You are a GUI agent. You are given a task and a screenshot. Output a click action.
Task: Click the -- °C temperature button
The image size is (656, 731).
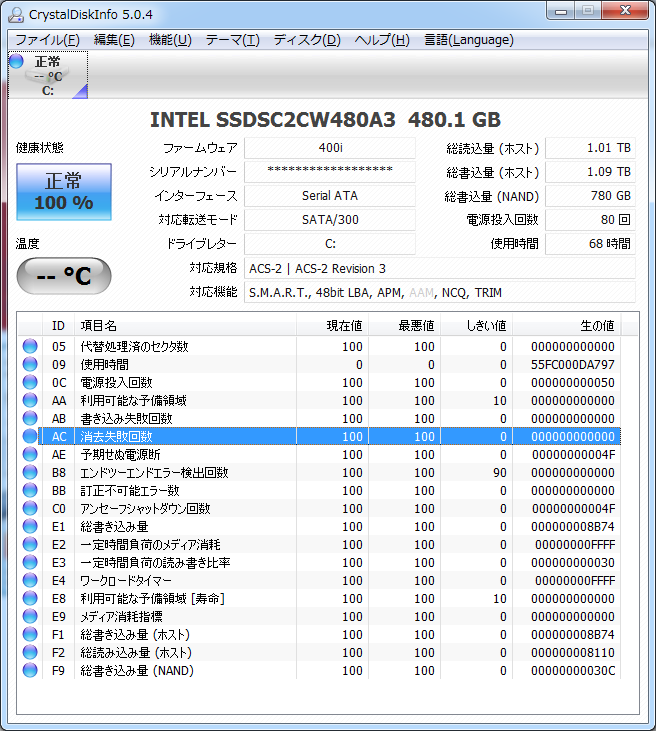(x=64, y=276)
